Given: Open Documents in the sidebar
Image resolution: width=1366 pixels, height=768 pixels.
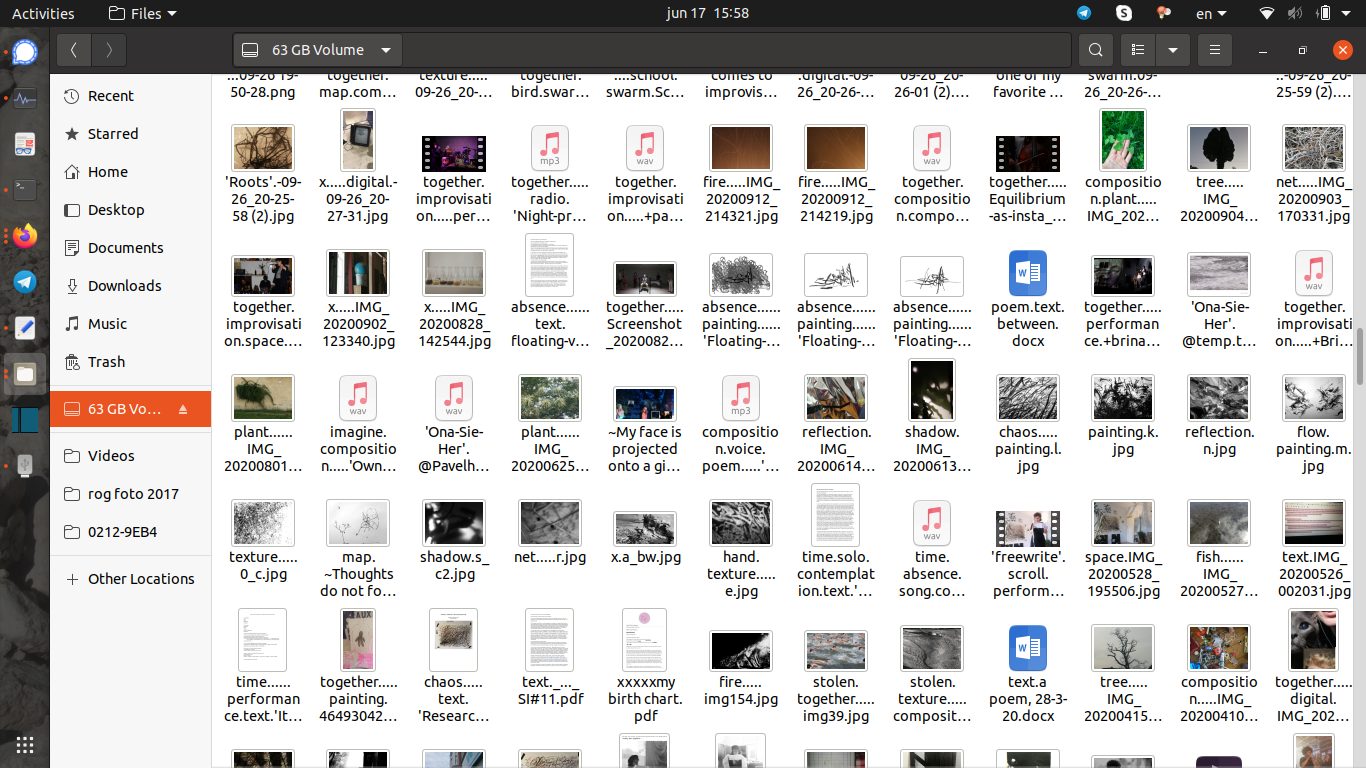Looking at the screenshot, I should (x=131, y=248).
